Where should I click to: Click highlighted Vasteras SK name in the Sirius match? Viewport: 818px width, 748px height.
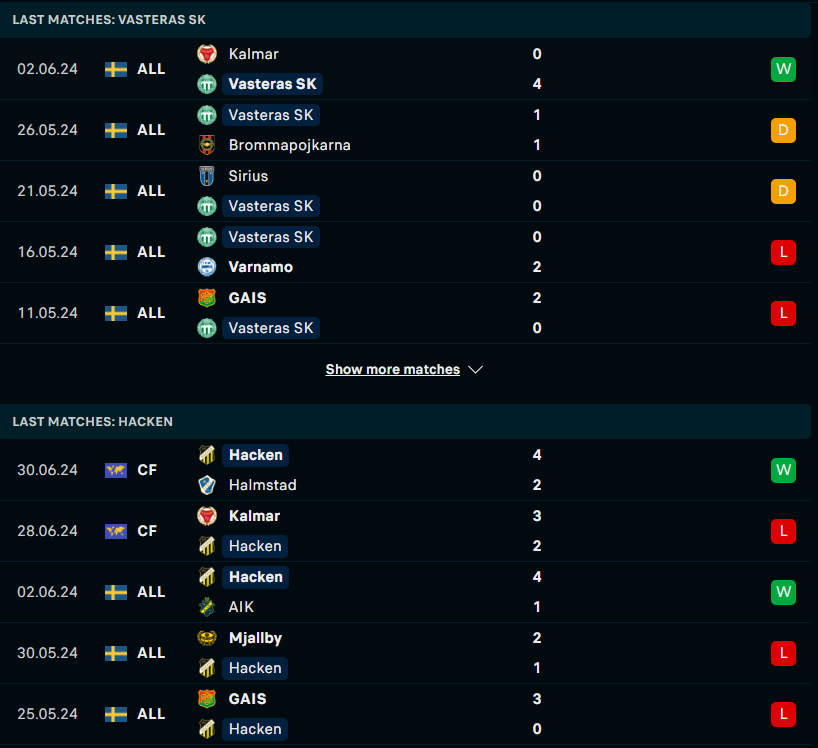pos(271,206)
